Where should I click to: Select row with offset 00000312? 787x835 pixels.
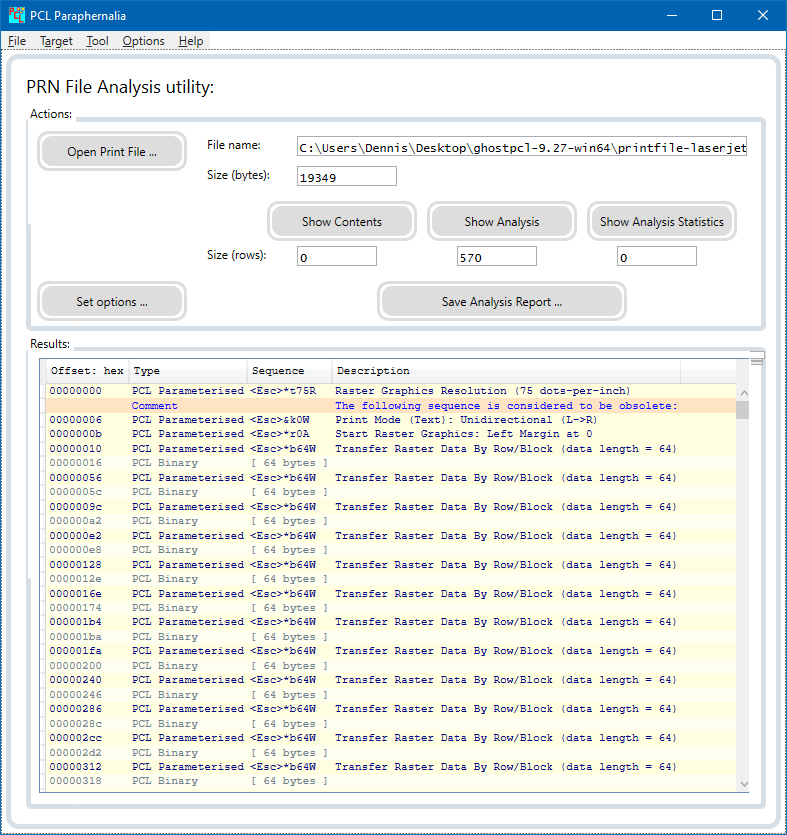[x=391, y=767]
